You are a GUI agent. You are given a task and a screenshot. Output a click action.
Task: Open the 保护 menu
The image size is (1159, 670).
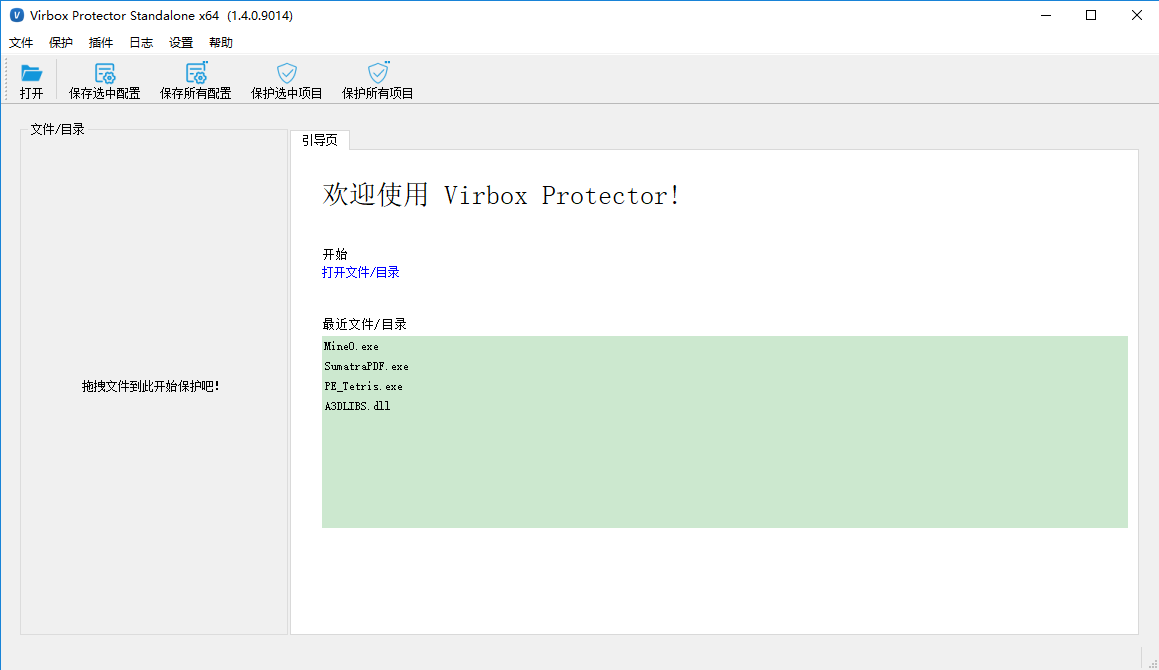61,43
